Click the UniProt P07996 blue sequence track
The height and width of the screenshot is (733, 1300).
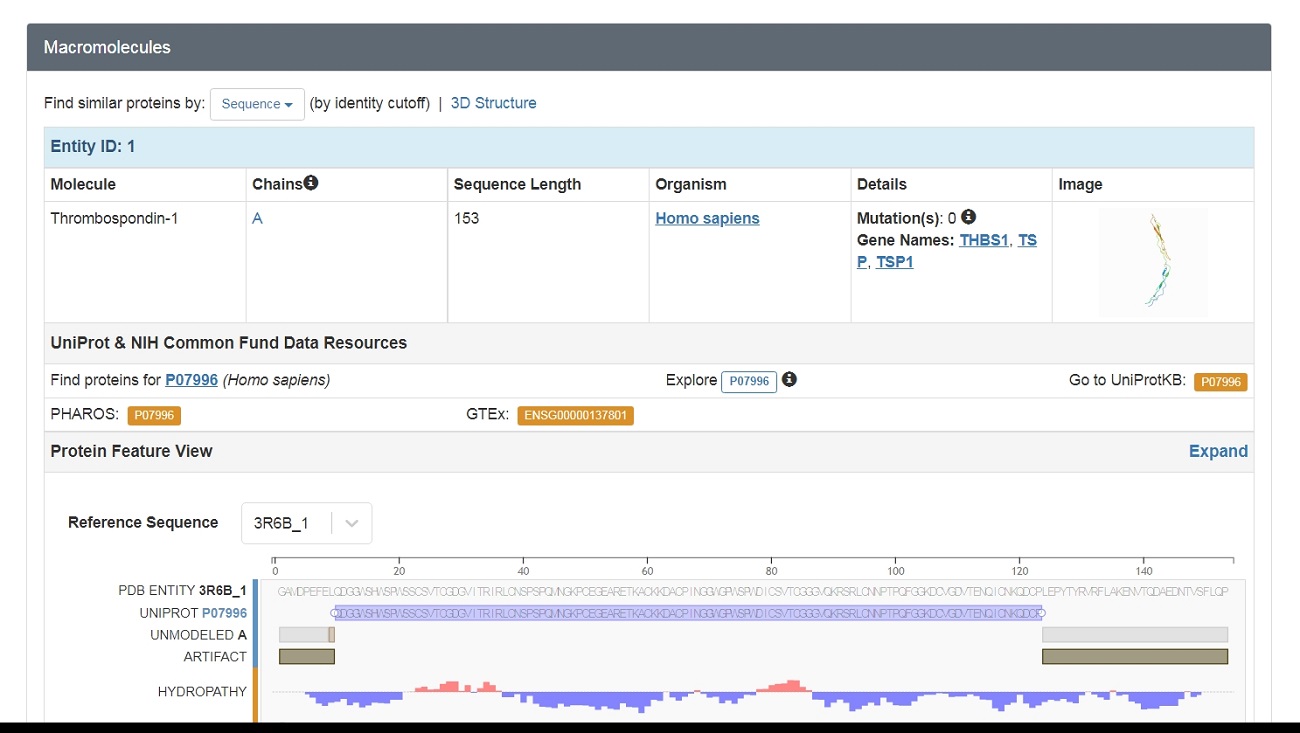[688, 613]
